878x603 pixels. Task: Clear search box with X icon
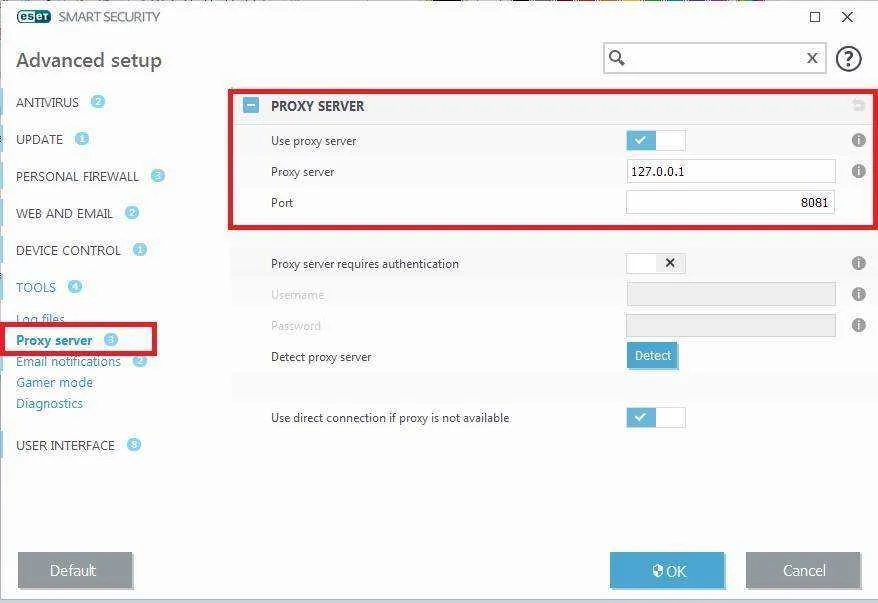(x=812, y=58)
